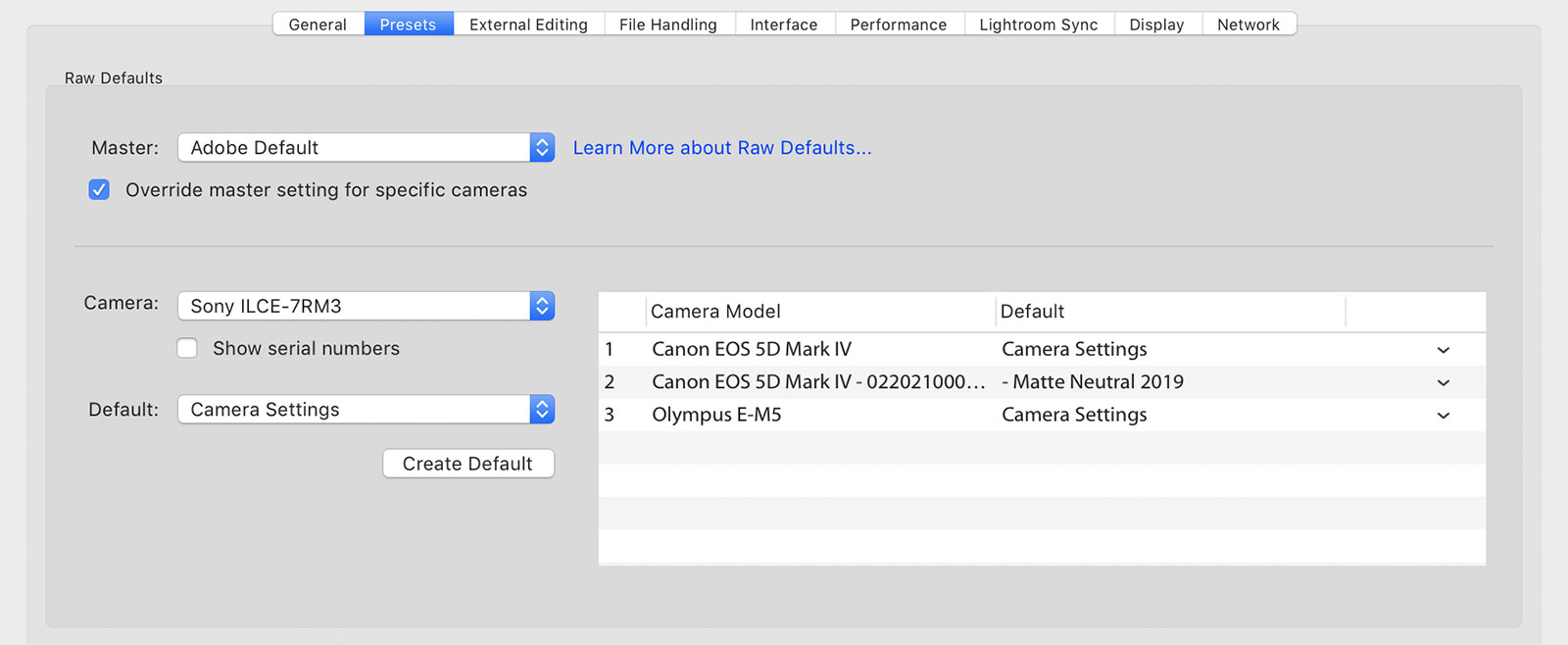This screenshot has width=1568, height=645.
Task: Select the Olympus E-M5 table row
Action: tap(813, 416)
